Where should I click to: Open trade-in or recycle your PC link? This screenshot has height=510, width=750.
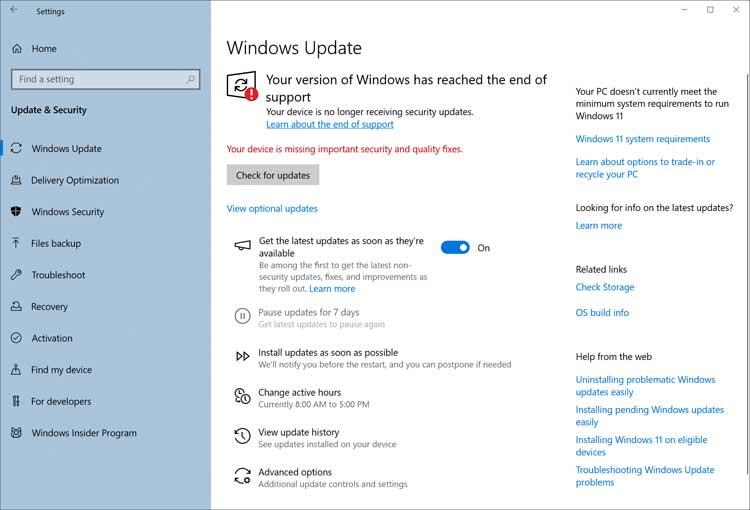pos(645,168)
